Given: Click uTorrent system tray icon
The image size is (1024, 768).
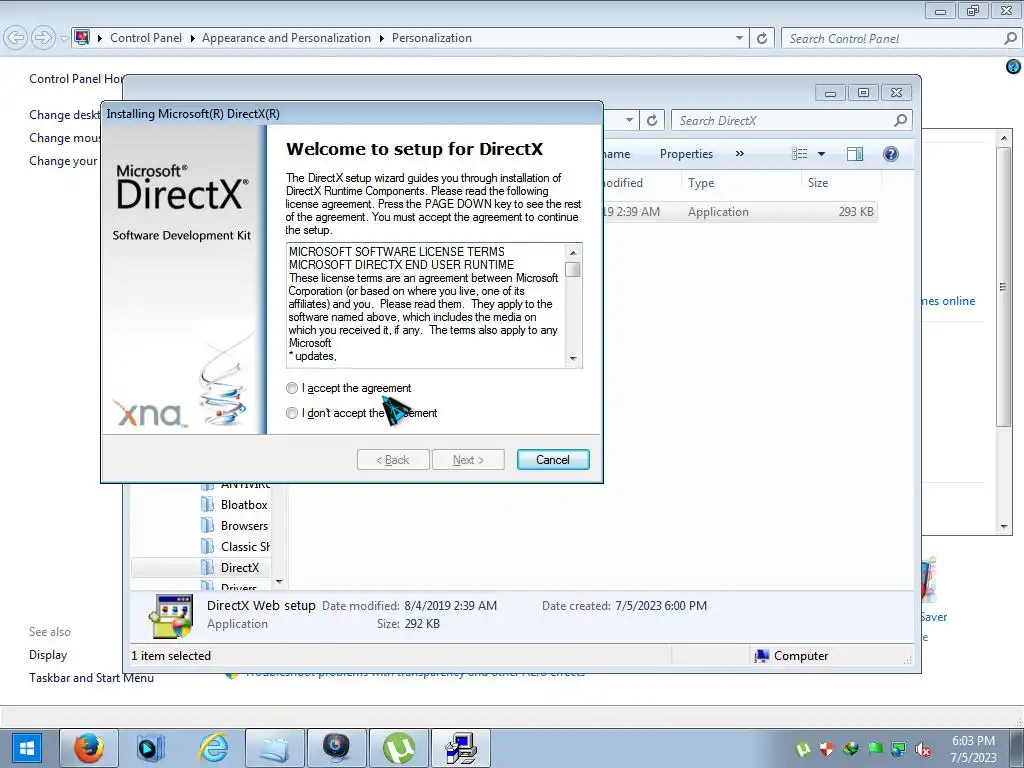Looking at the screenshot, I should coord(803,749).
